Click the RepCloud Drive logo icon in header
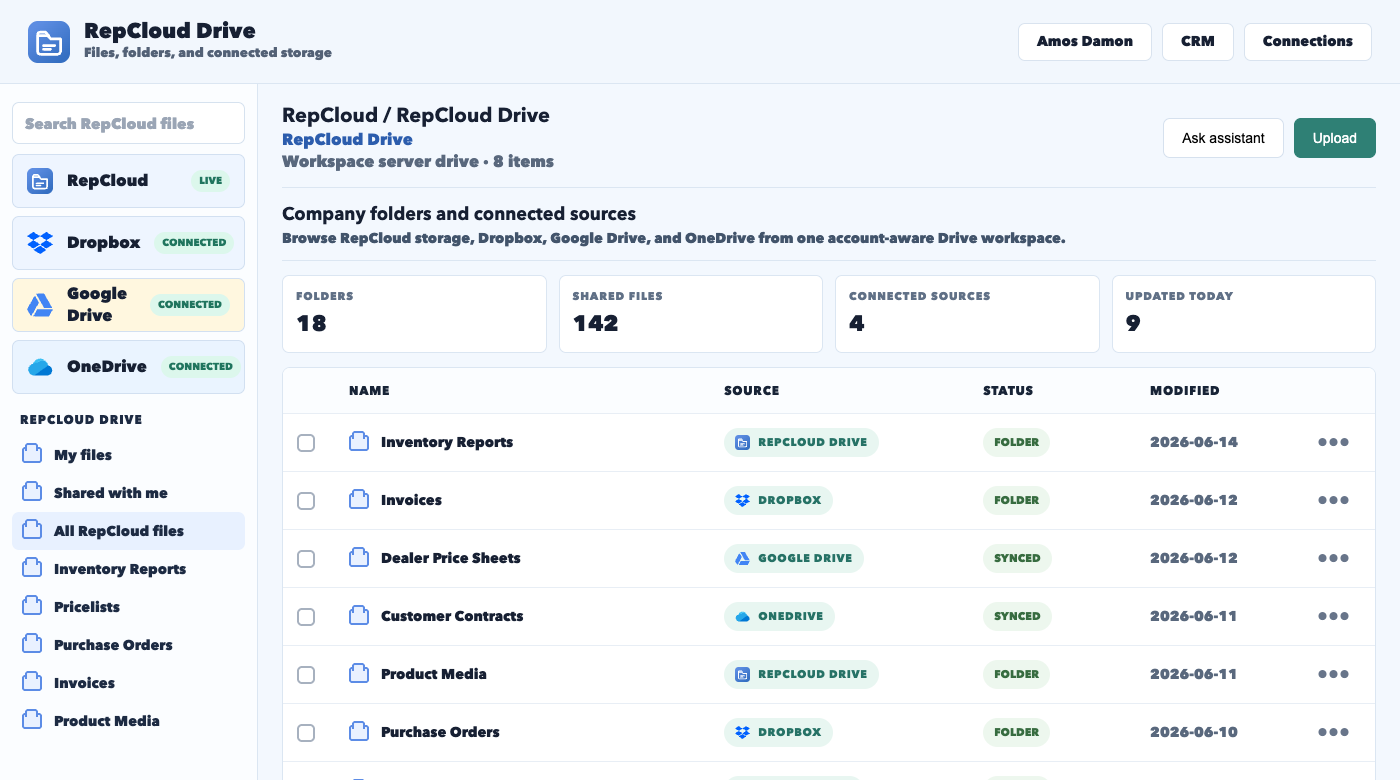The width and height of the screenshot is (1400, 780). click(x=49, y=42)
